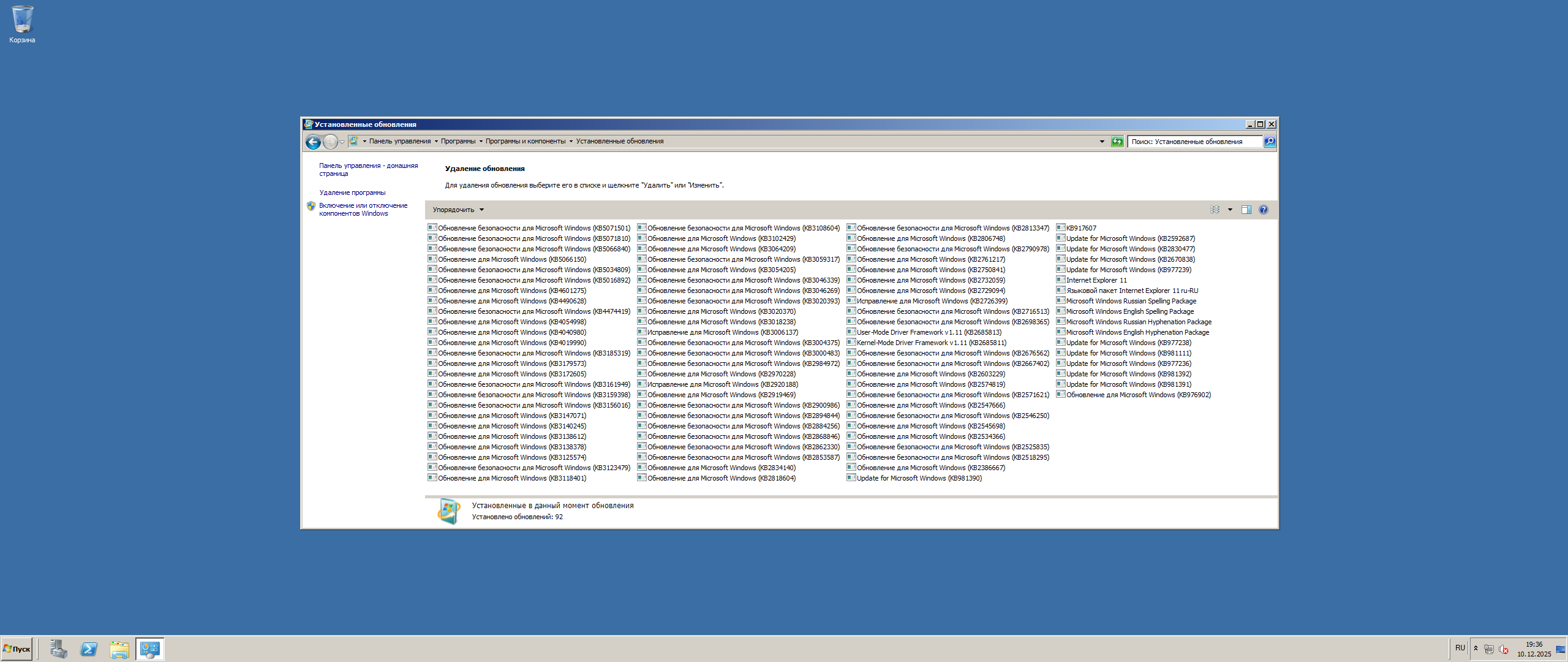Select update KB5071501 in the list

(533, 228)
